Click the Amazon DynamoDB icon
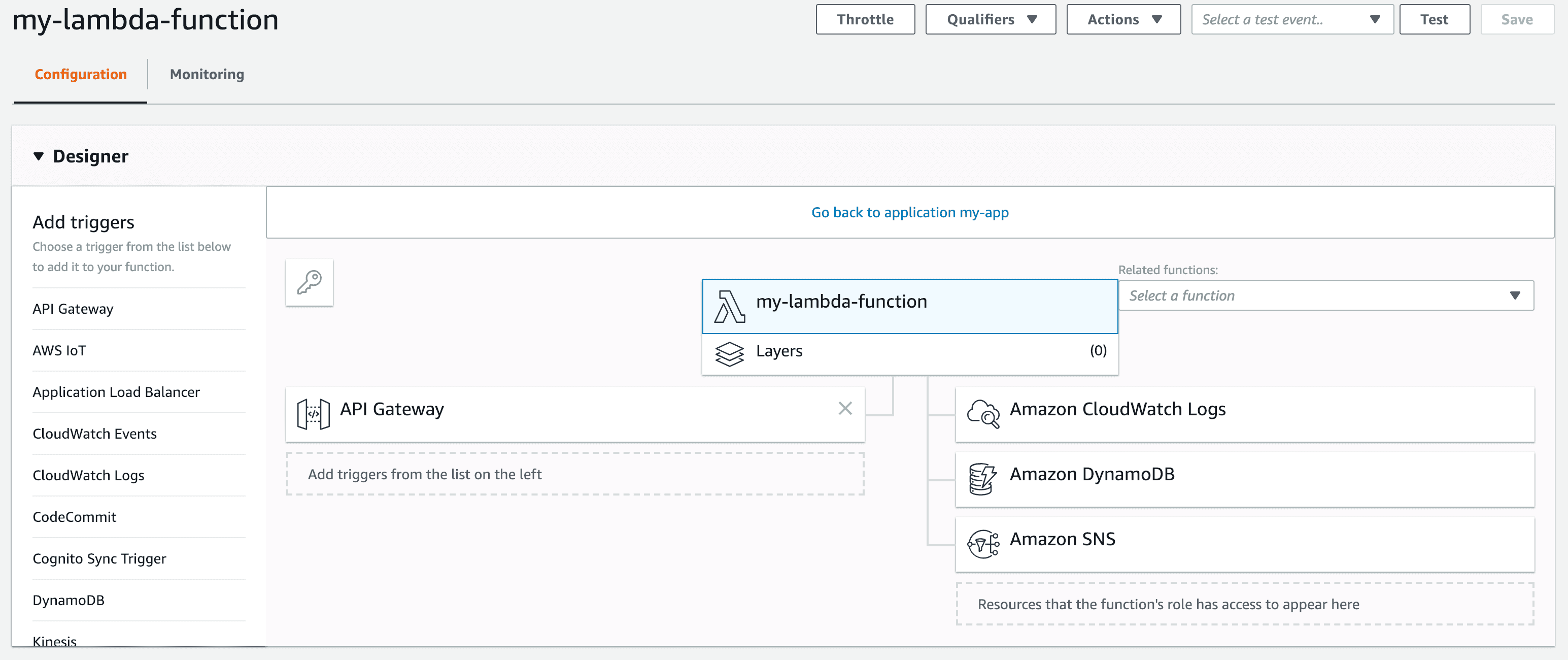This screenshot has height=660, width=1568. [x=982, y=479]
